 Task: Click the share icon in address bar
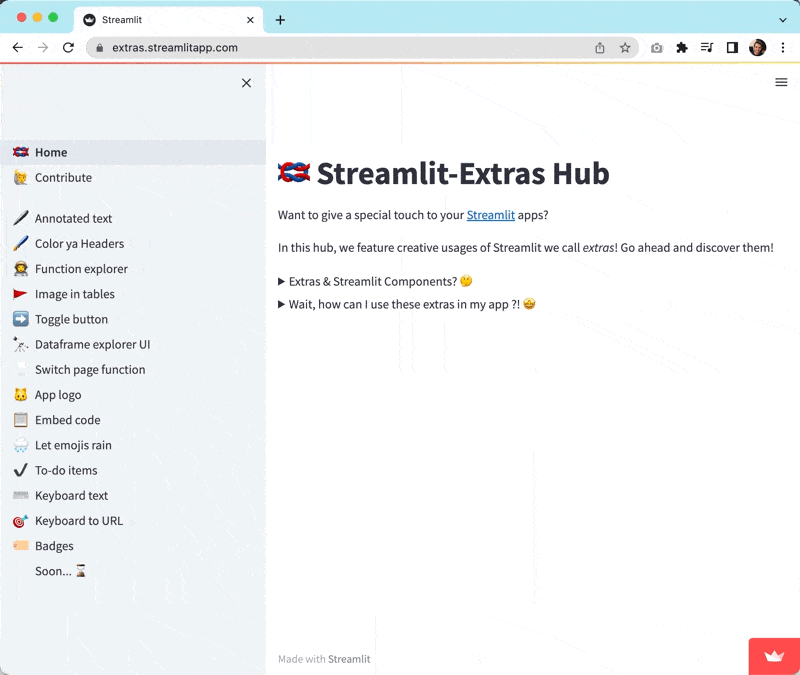(600, 47)
